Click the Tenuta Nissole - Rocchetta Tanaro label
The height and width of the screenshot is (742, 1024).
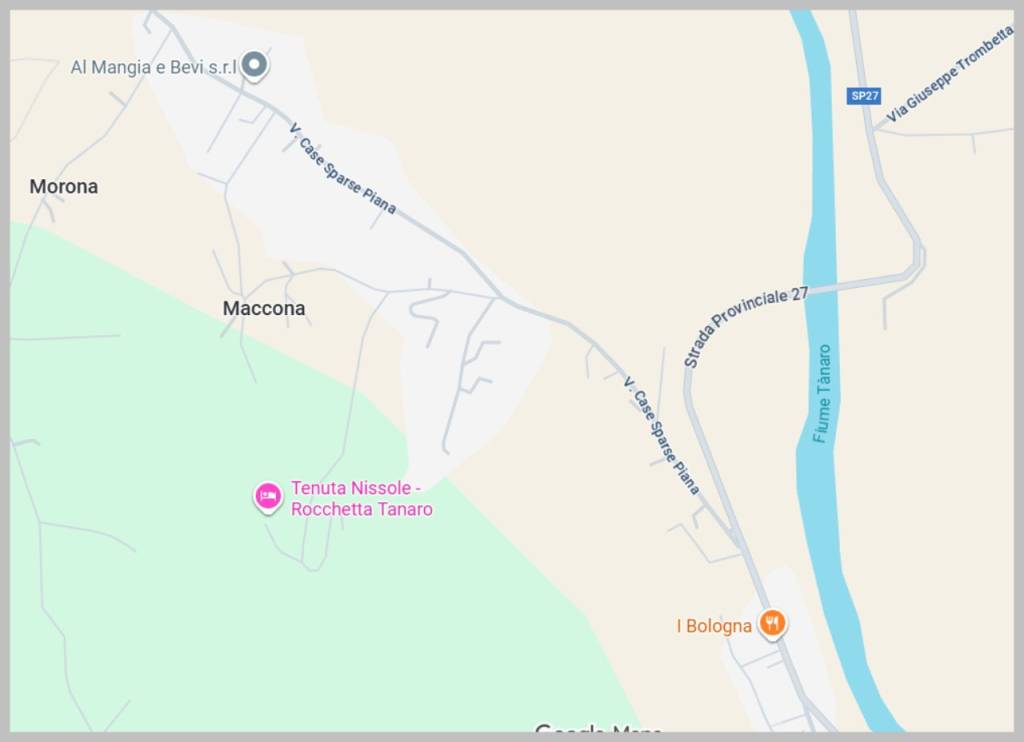coord(362,498)
